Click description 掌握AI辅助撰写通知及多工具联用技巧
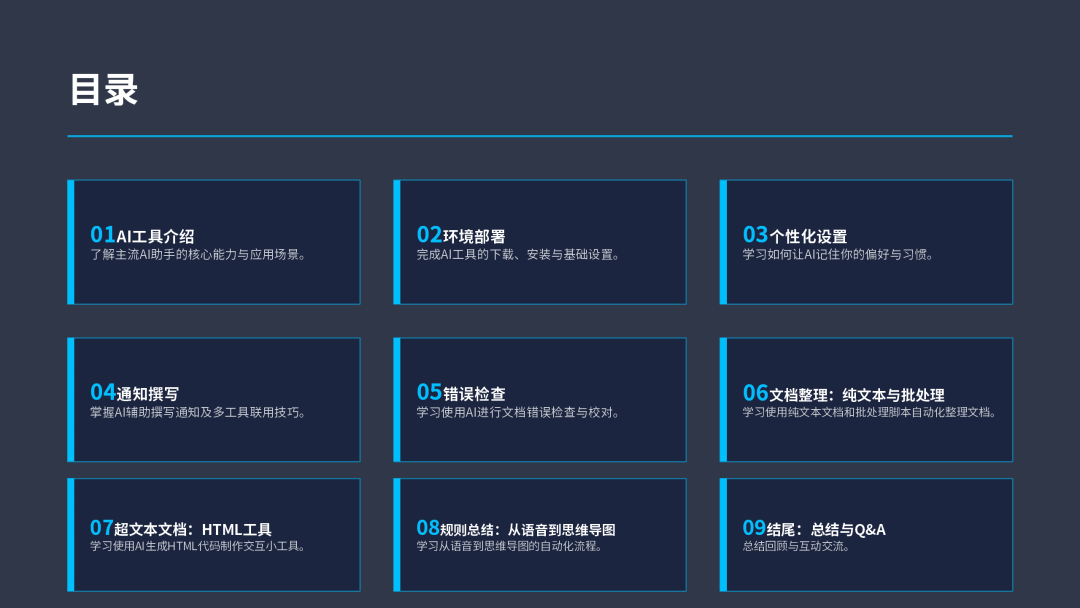The height and width of the screenshot is (608, 1080). pyautogui.click(x=198, y=412)
